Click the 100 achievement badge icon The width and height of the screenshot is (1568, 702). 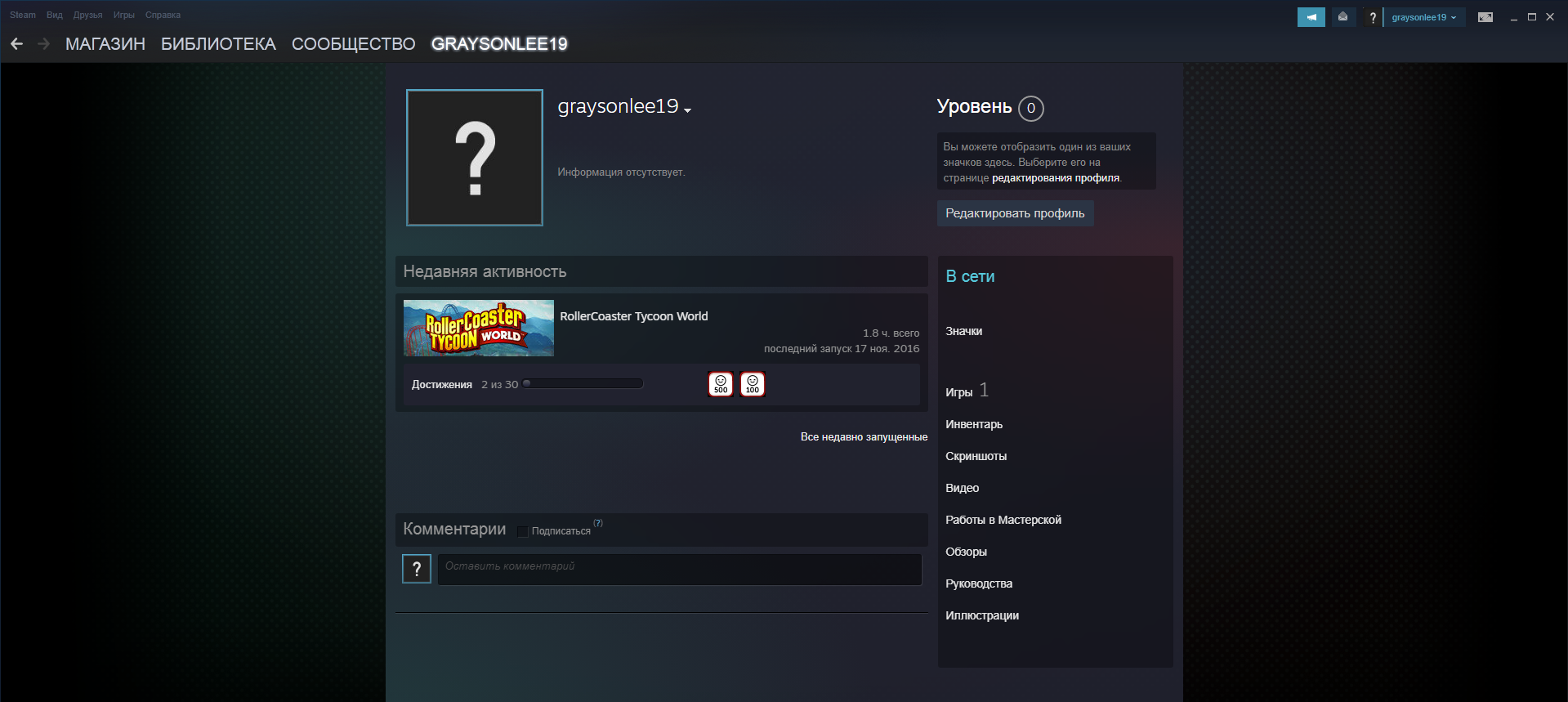752,384
